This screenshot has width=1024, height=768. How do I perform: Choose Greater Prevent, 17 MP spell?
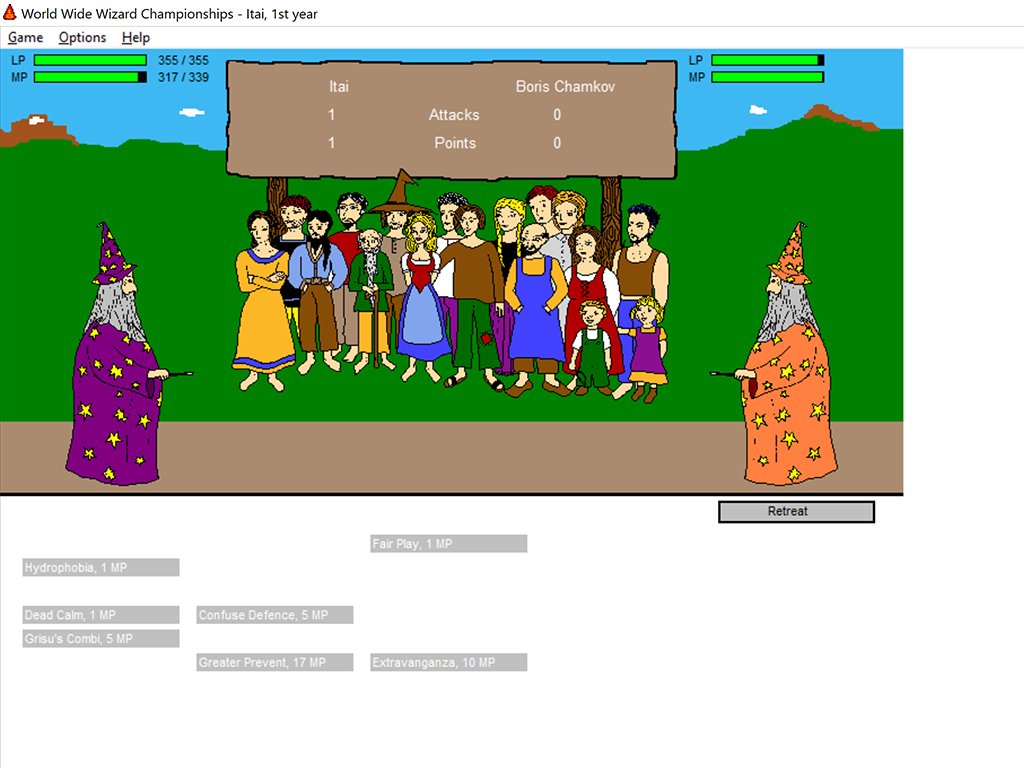click(275, 662)
